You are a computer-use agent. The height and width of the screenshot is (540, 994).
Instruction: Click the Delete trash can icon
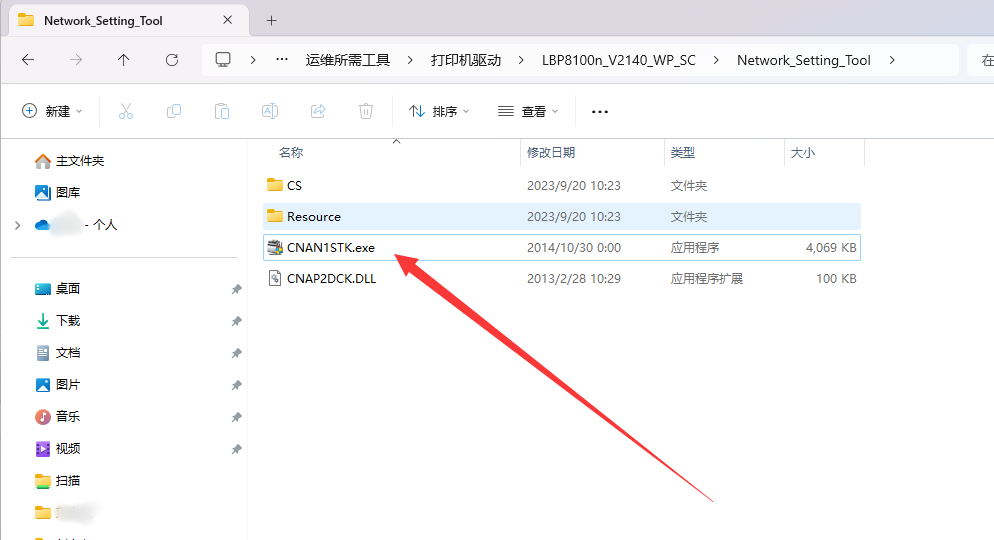coord(366,112)
